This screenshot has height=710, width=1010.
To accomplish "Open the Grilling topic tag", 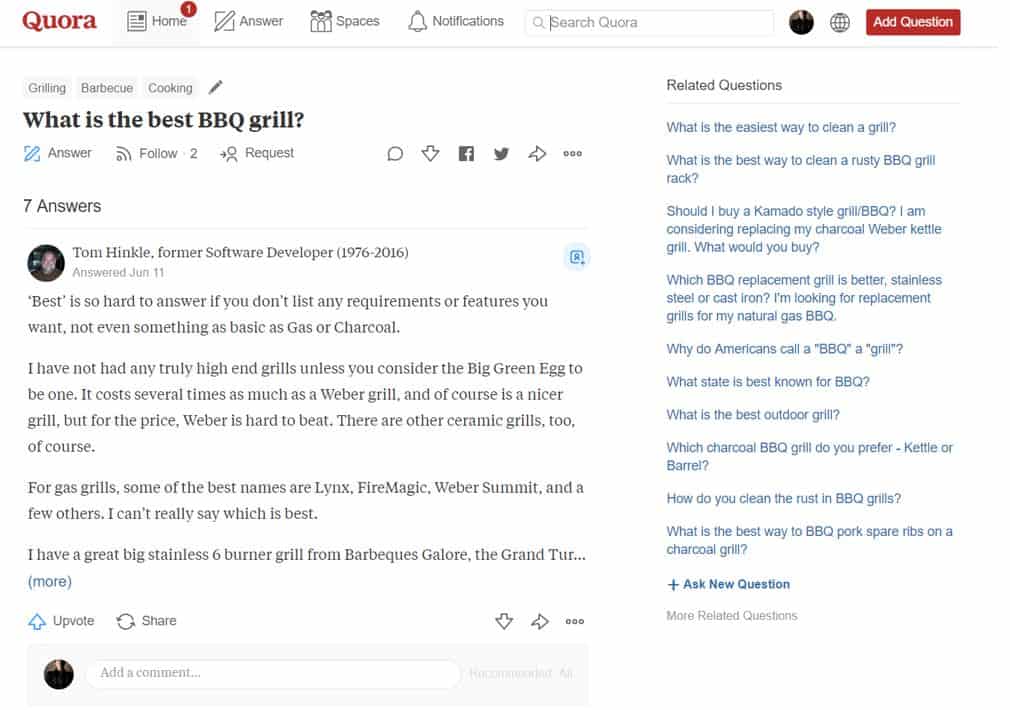I will point(46,88).
